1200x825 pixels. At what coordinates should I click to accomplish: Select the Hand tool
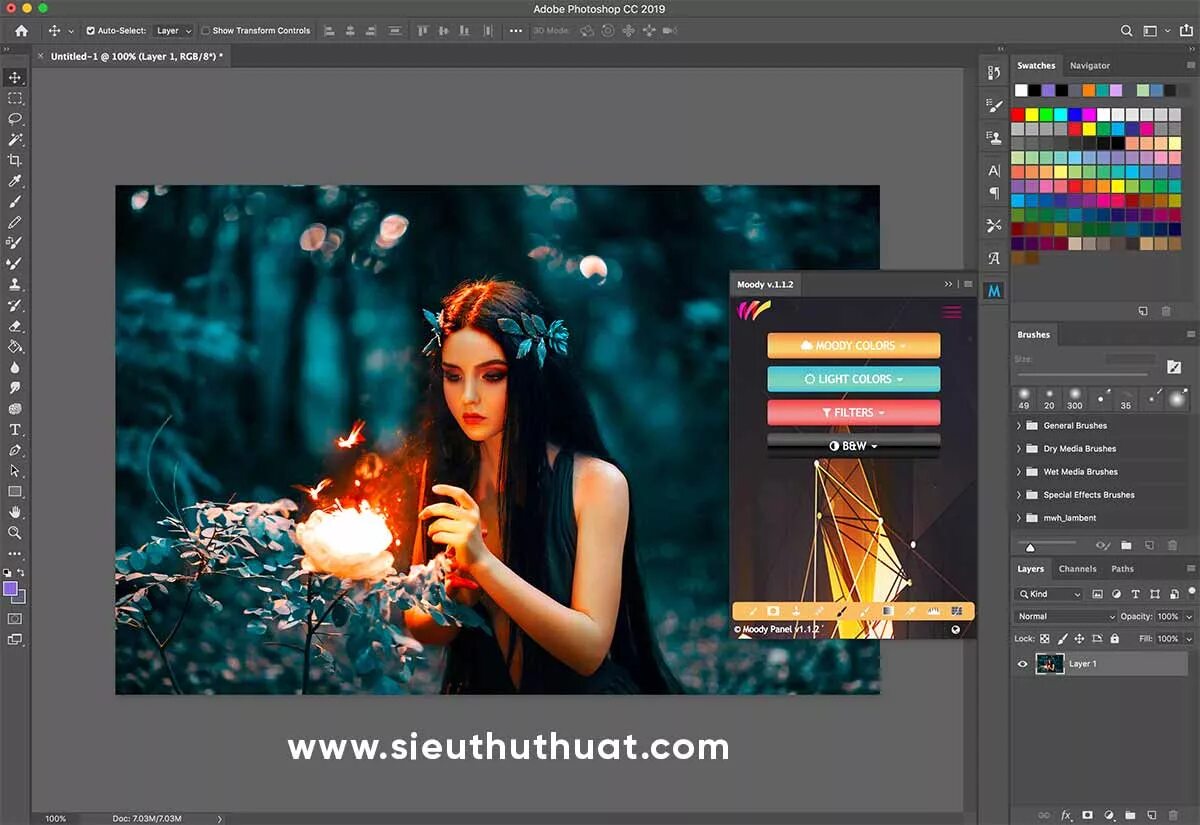point(15,512)
